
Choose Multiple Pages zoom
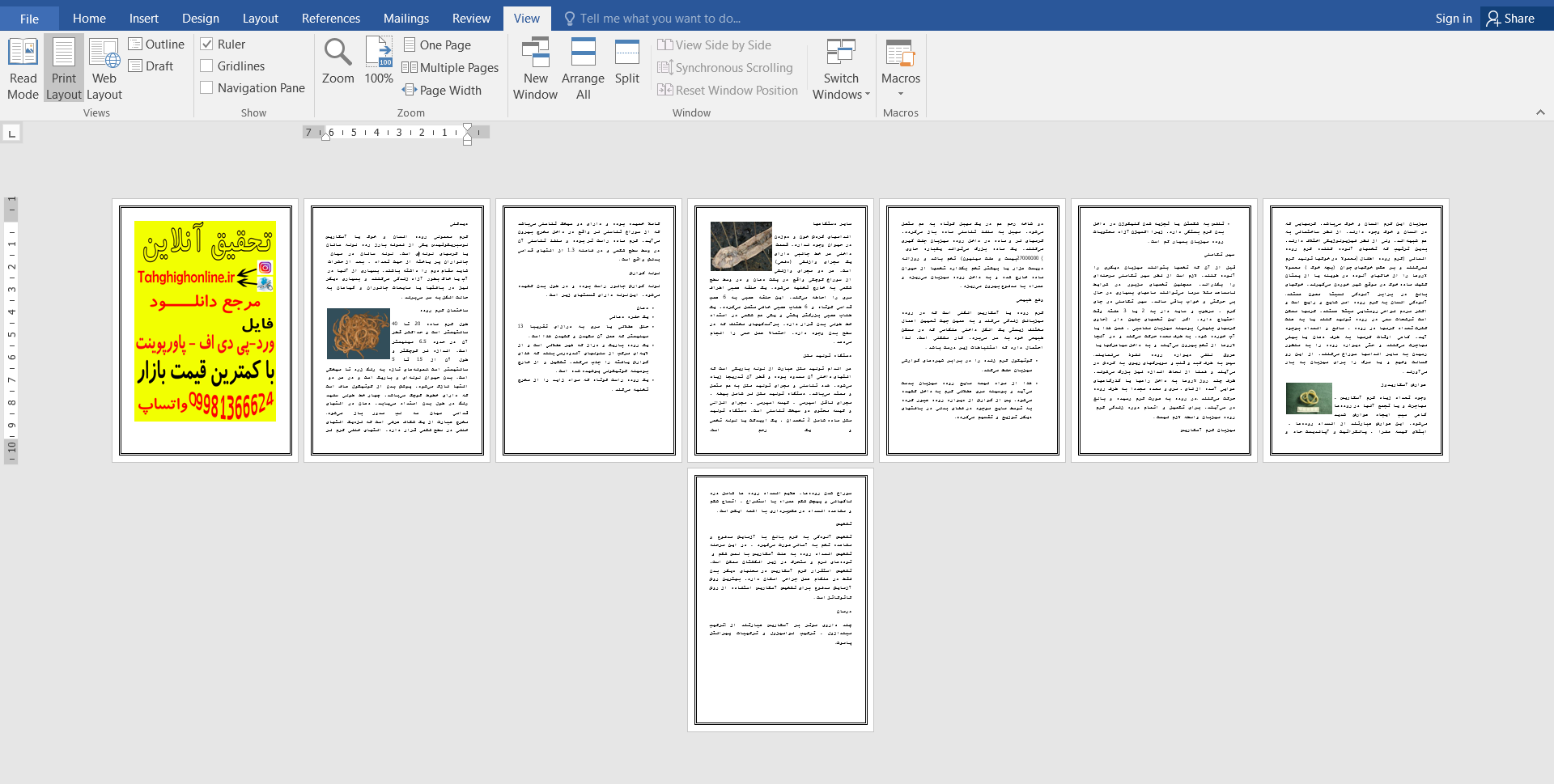450,68
